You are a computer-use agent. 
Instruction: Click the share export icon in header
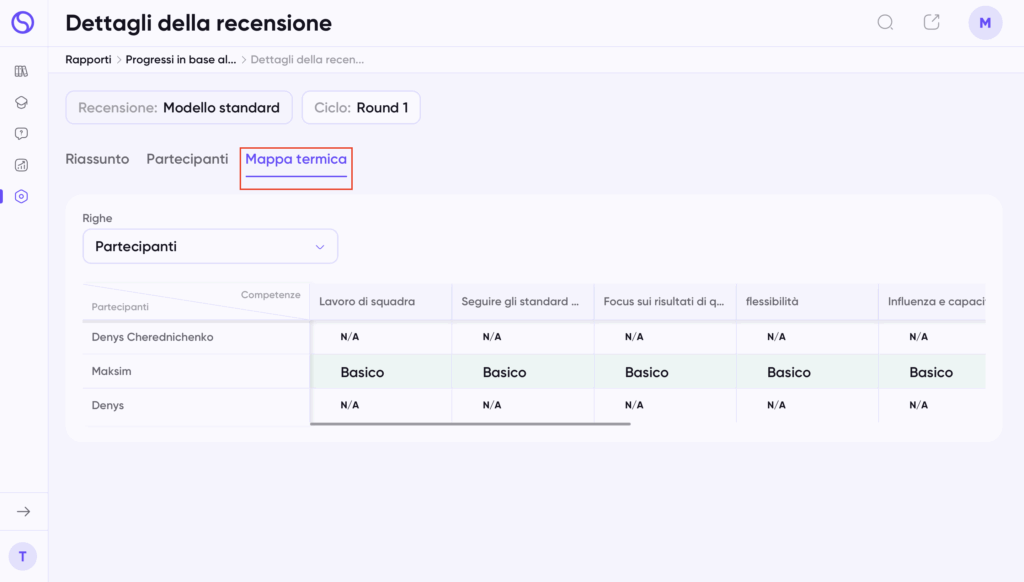[932, 22]
